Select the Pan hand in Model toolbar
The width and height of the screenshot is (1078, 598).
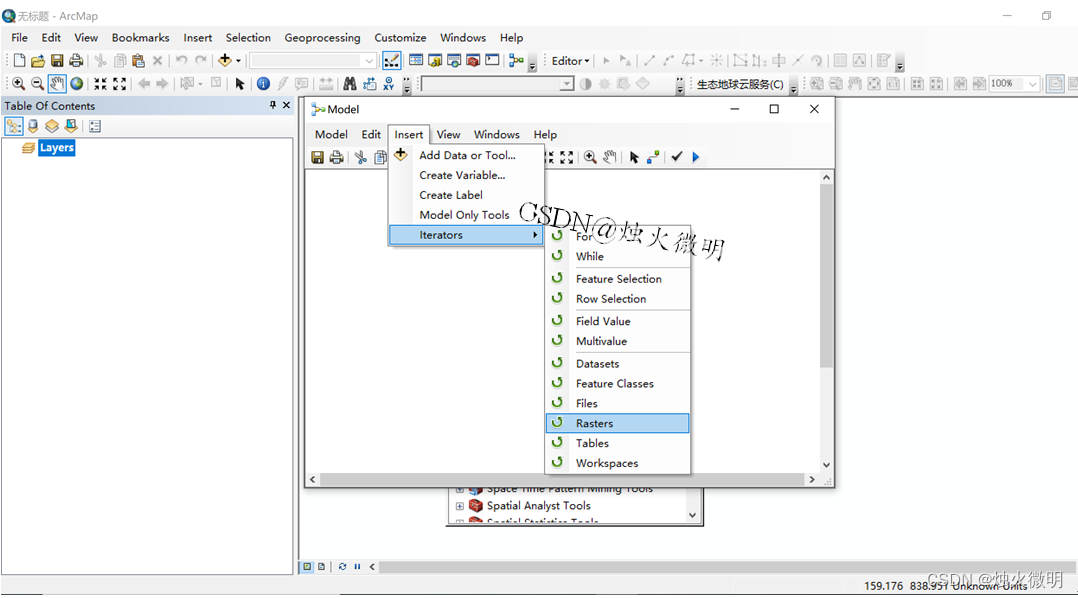610,157
